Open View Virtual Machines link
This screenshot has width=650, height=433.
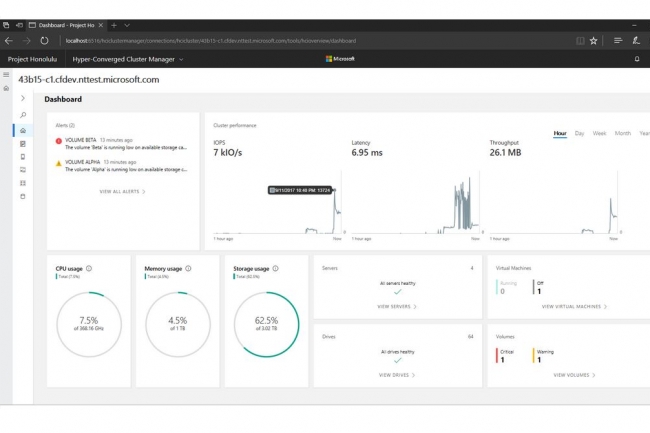pos(574,307)
